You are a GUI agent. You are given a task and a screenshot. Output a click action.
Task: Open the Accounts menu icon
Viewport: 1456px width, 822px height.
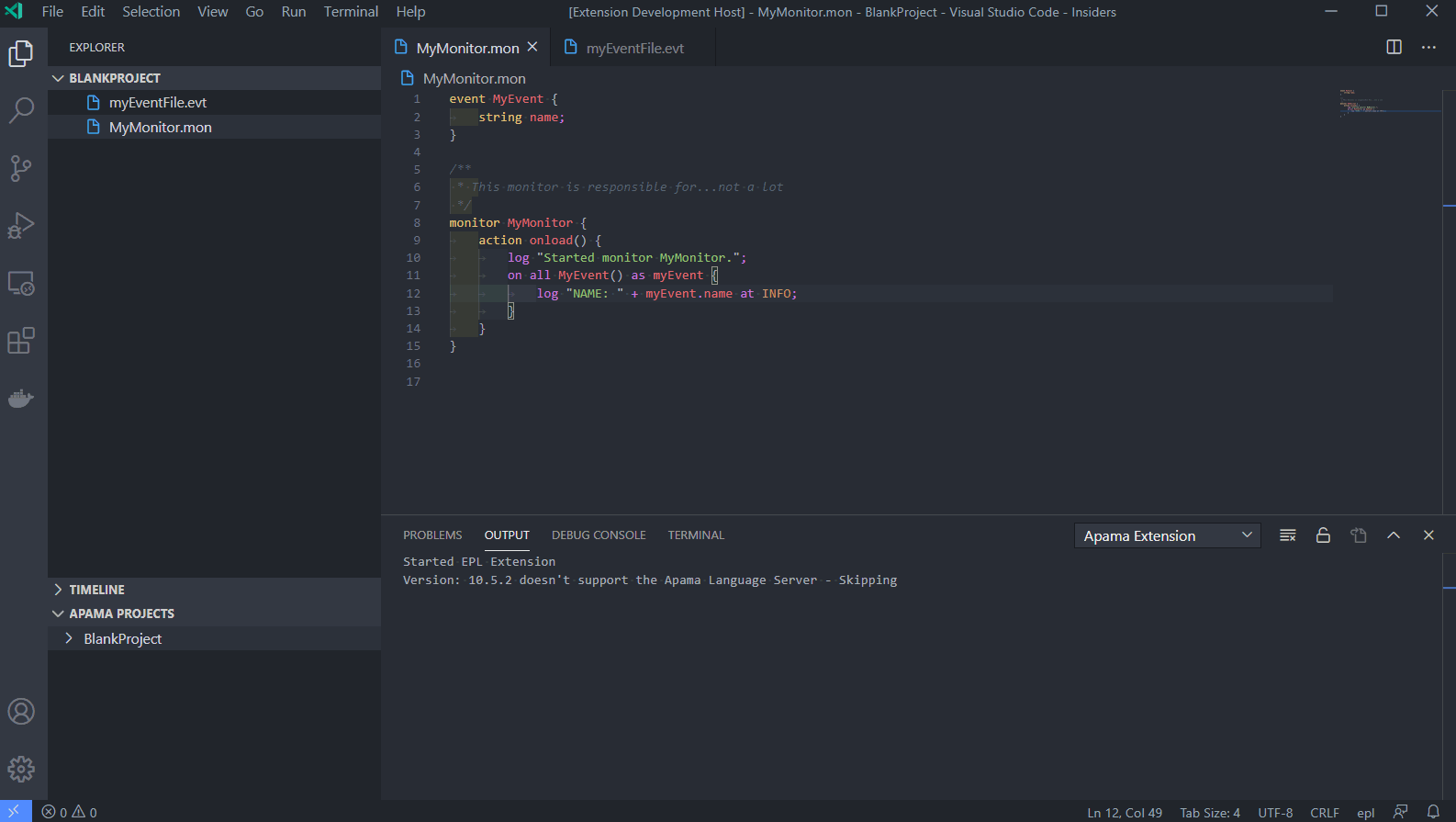click(x=21, y=712)
